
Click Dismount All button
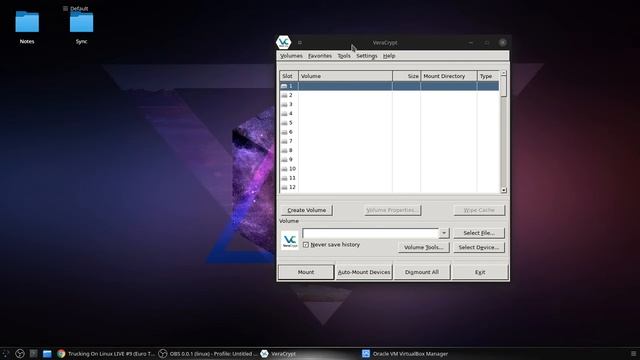[422, 272]
